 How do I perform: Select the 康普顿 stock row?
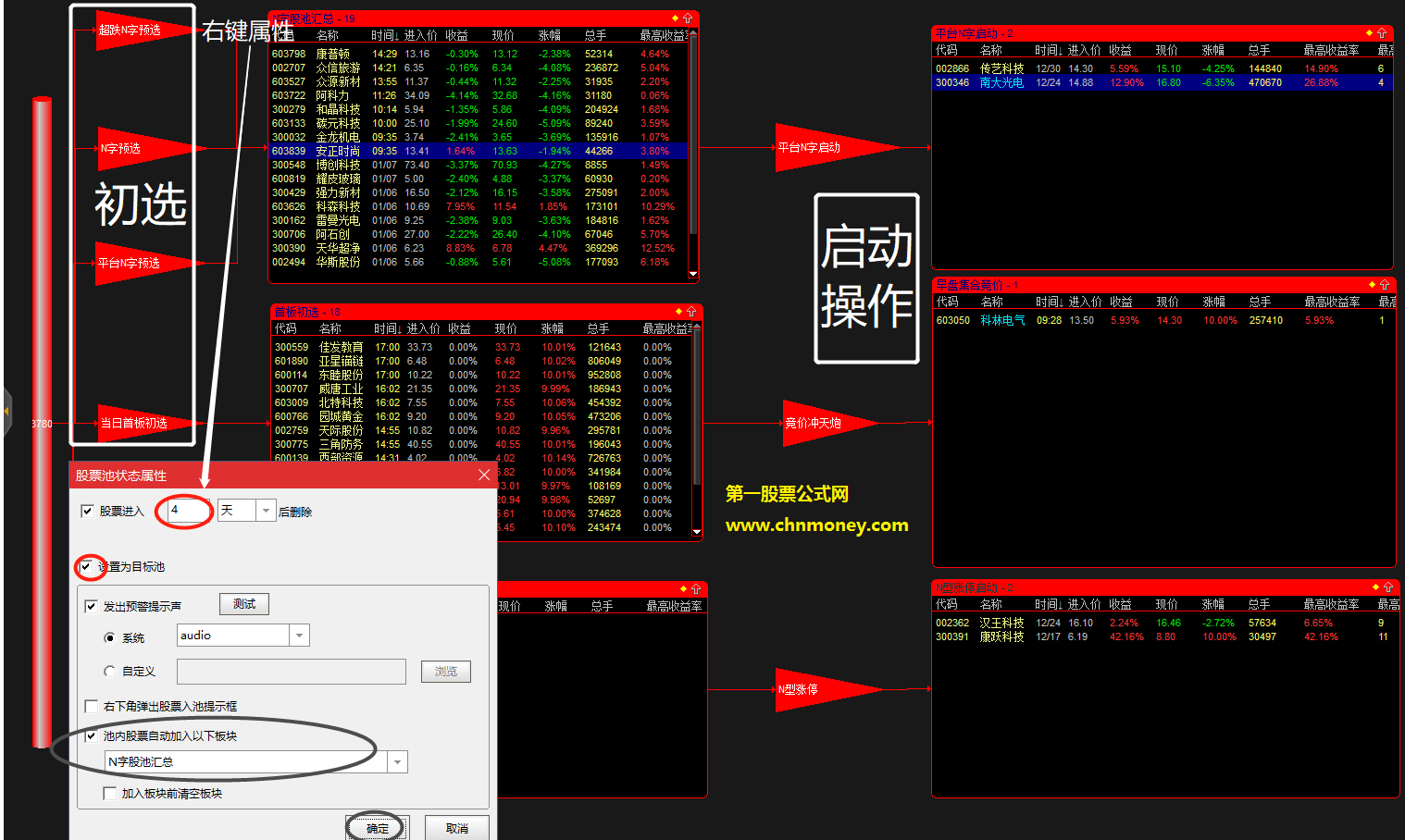coord(479,54)
